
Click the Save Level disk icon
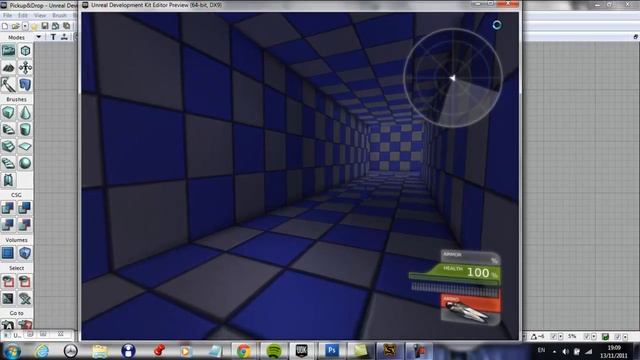[x=45, y=26]
